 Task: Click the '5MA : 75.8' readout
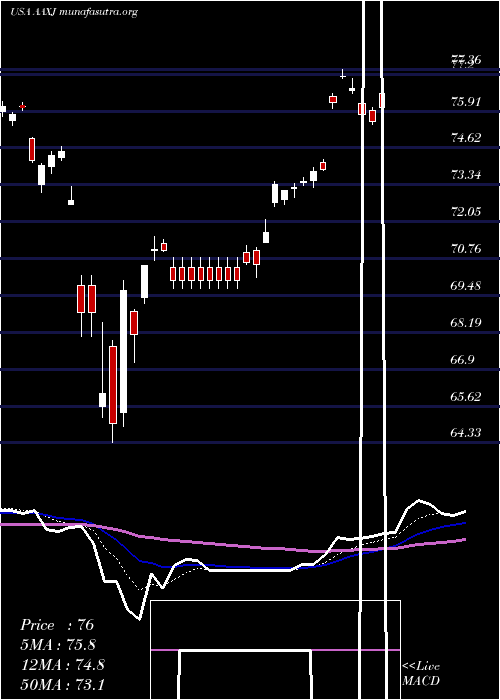pos(58,644)
